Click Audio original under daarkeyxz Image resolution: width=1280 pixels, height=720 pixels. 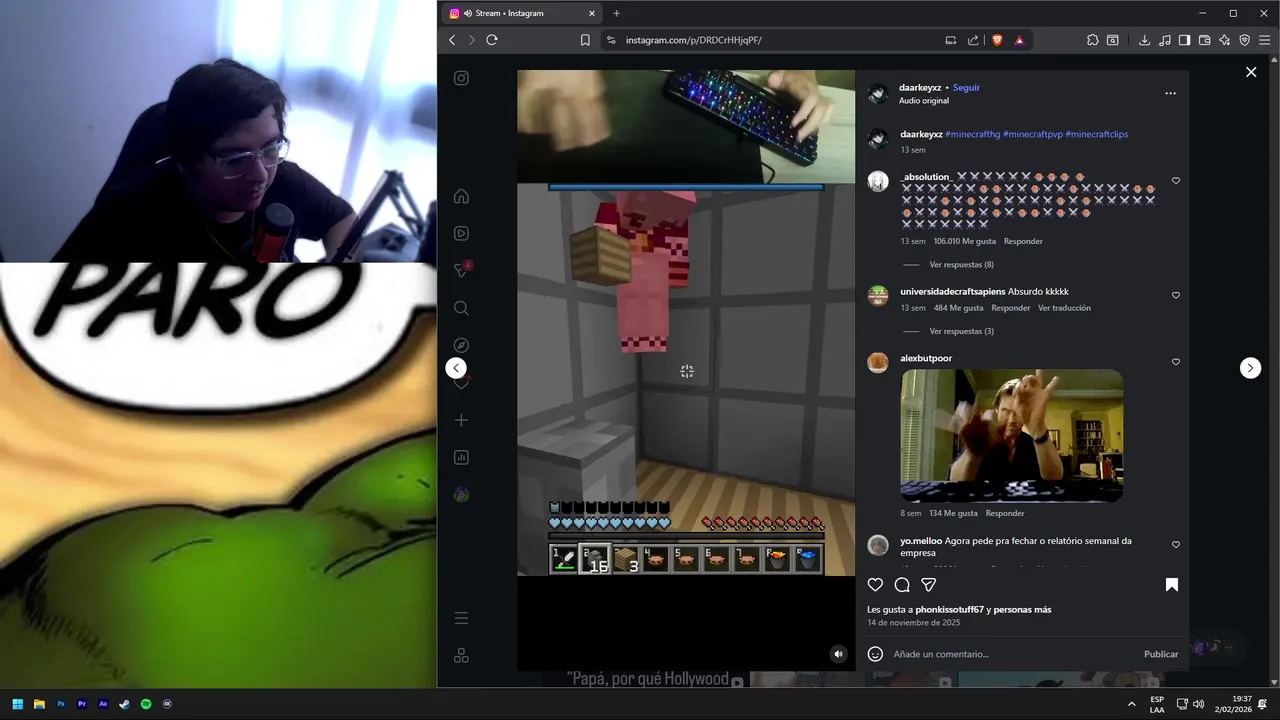coord(924,101)
